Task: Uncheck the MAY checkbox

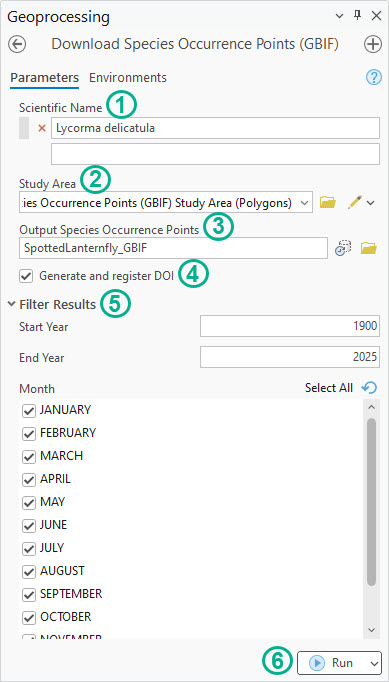Action: pos(29,503)
